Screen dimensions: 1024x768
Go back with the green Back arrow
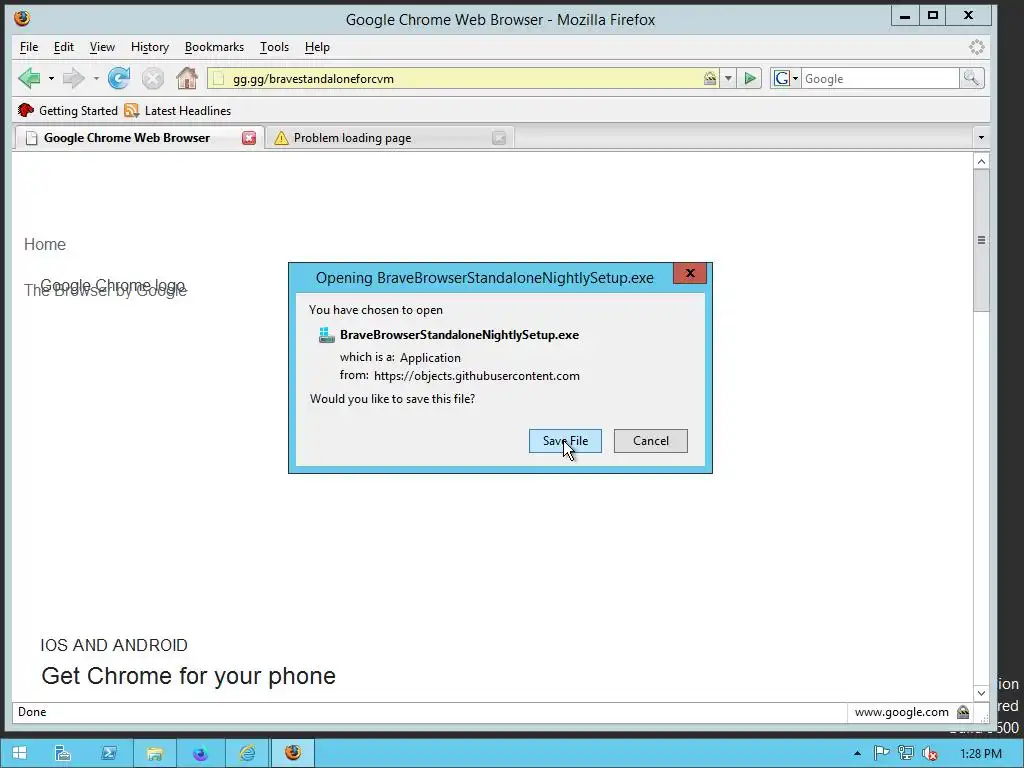click(x=29, y=78)
